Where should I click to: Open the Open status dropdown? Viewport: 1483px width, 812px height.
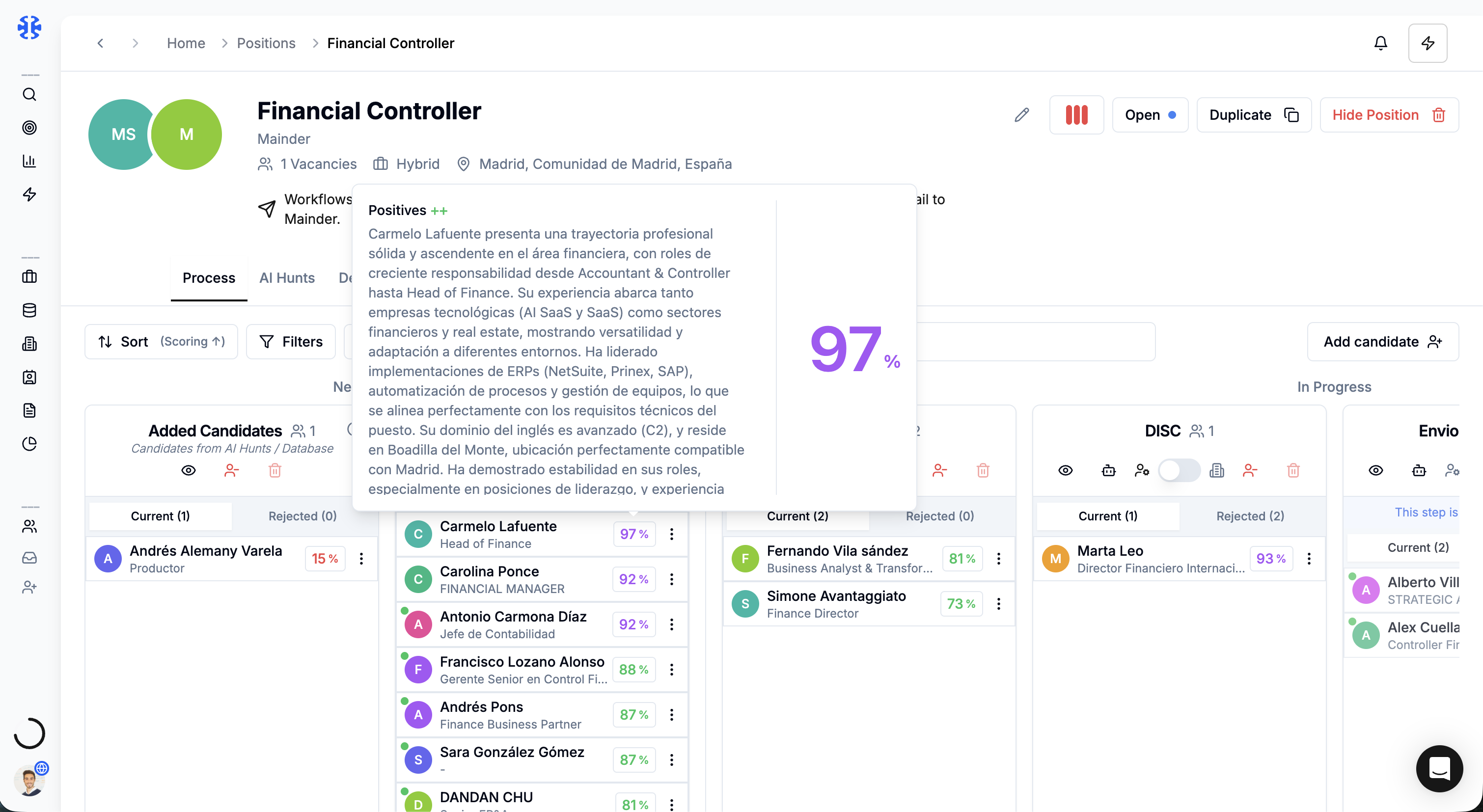[1150, 115]
